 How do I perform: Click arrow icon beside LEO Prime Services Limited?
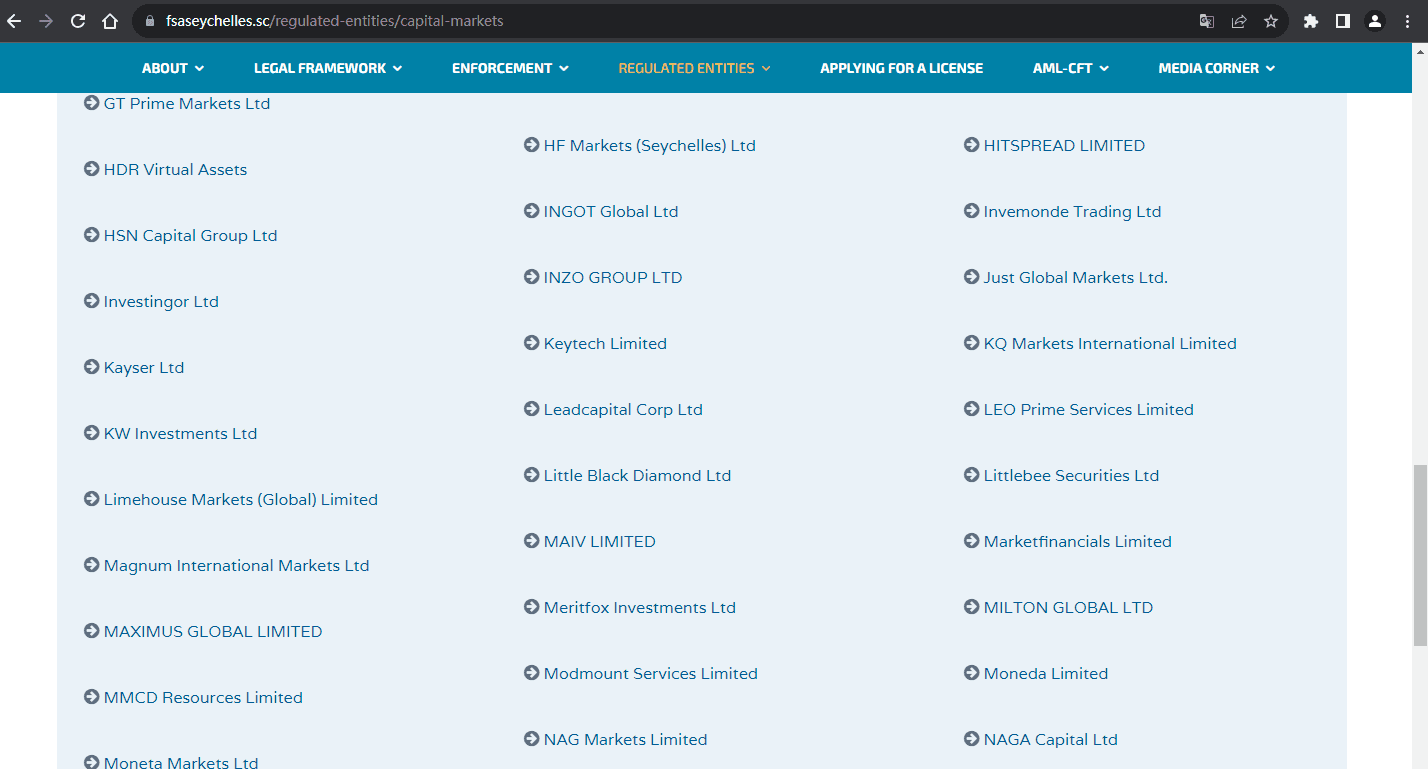pyautogui.click(x=972, y=409)
